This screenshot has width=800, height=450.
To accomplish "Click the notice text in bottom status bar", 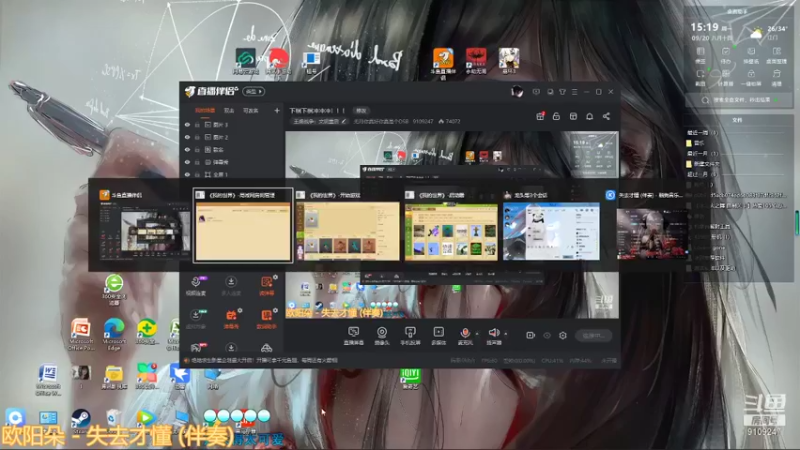I will pyautogui.click(x=264, y=360).
